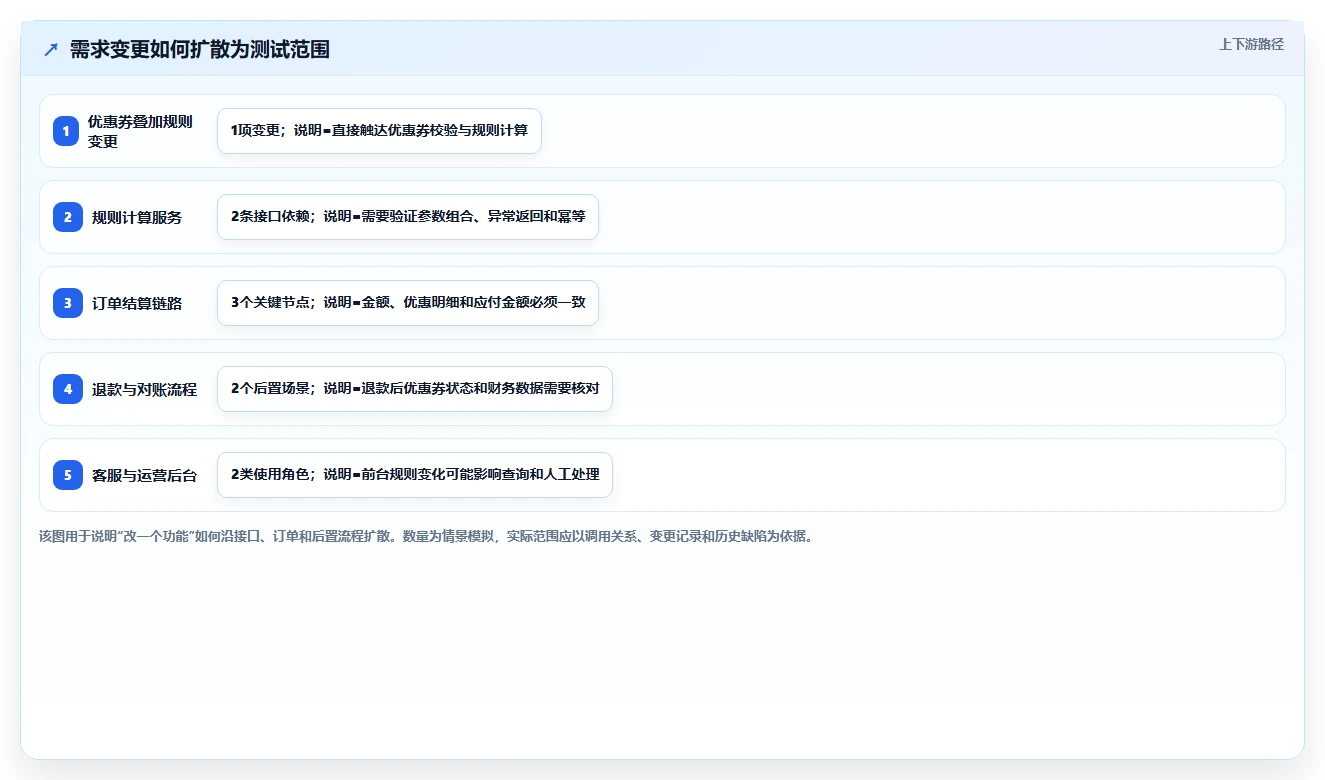Select the 订单结算链路 label
The height and width of the screenshot is (780, 1325).
[137, 303]
